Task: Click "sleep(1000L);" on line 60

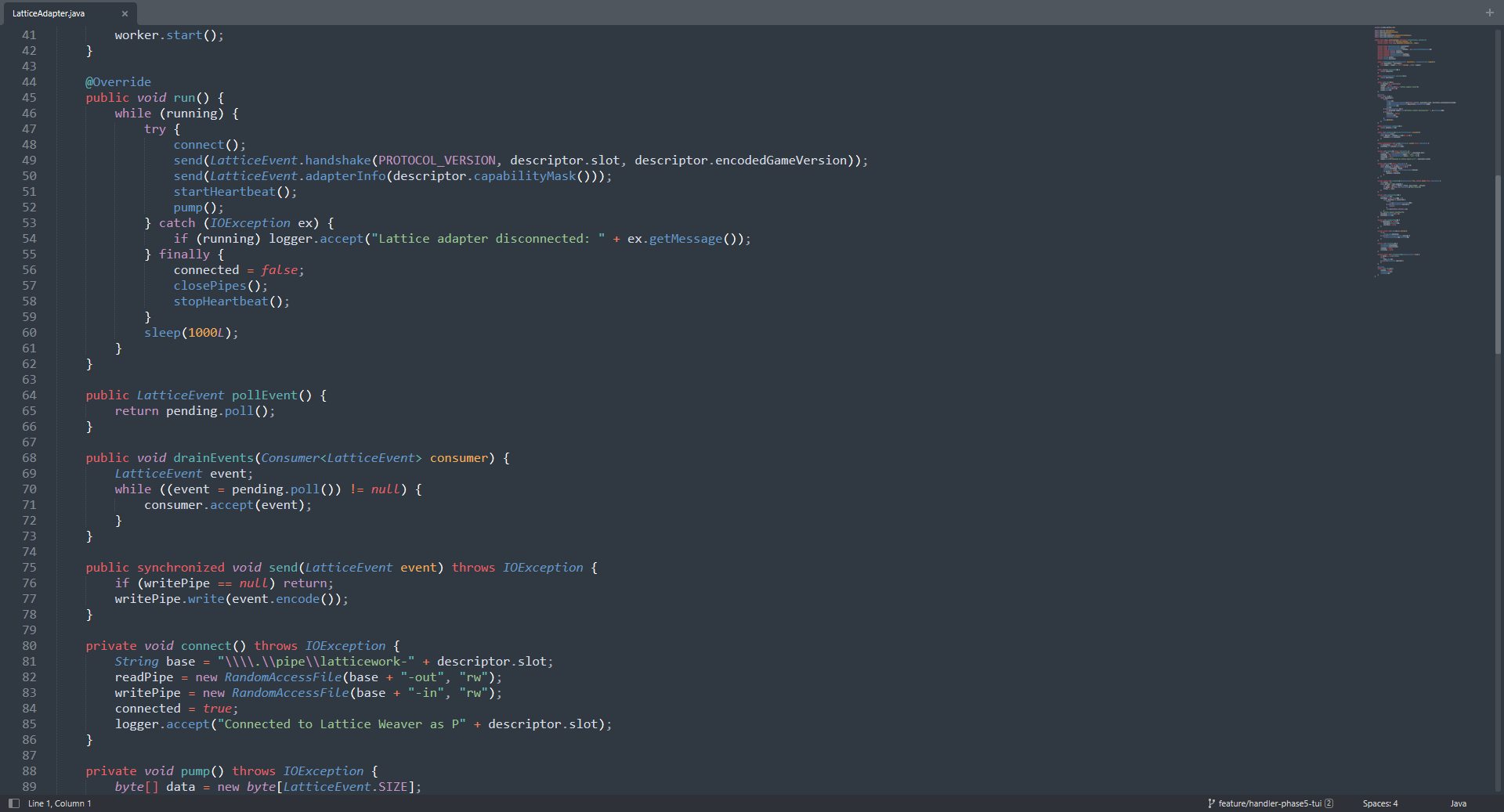Action: [x=192, y=333]
